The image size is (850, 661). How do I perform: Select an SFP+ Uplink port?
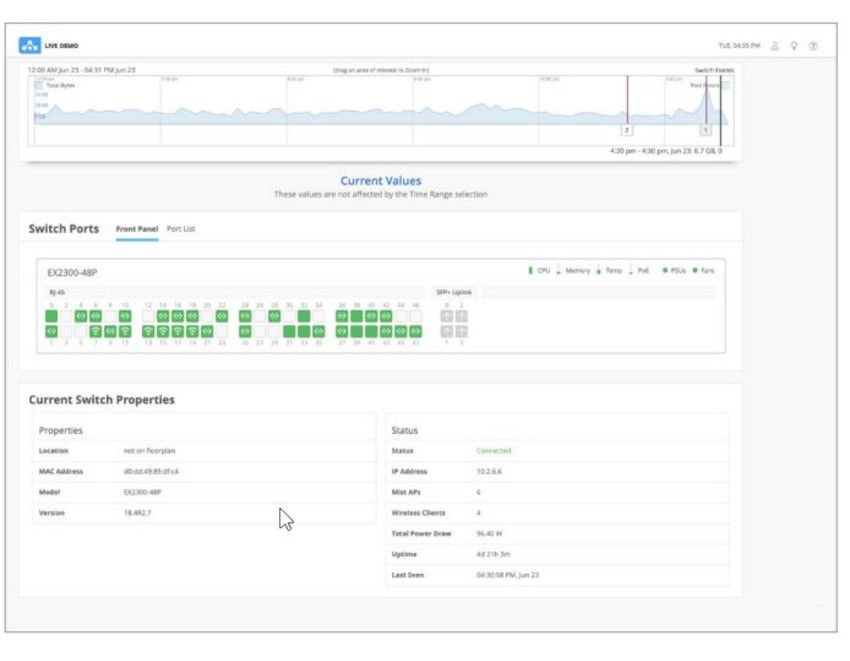click(447, 314)
